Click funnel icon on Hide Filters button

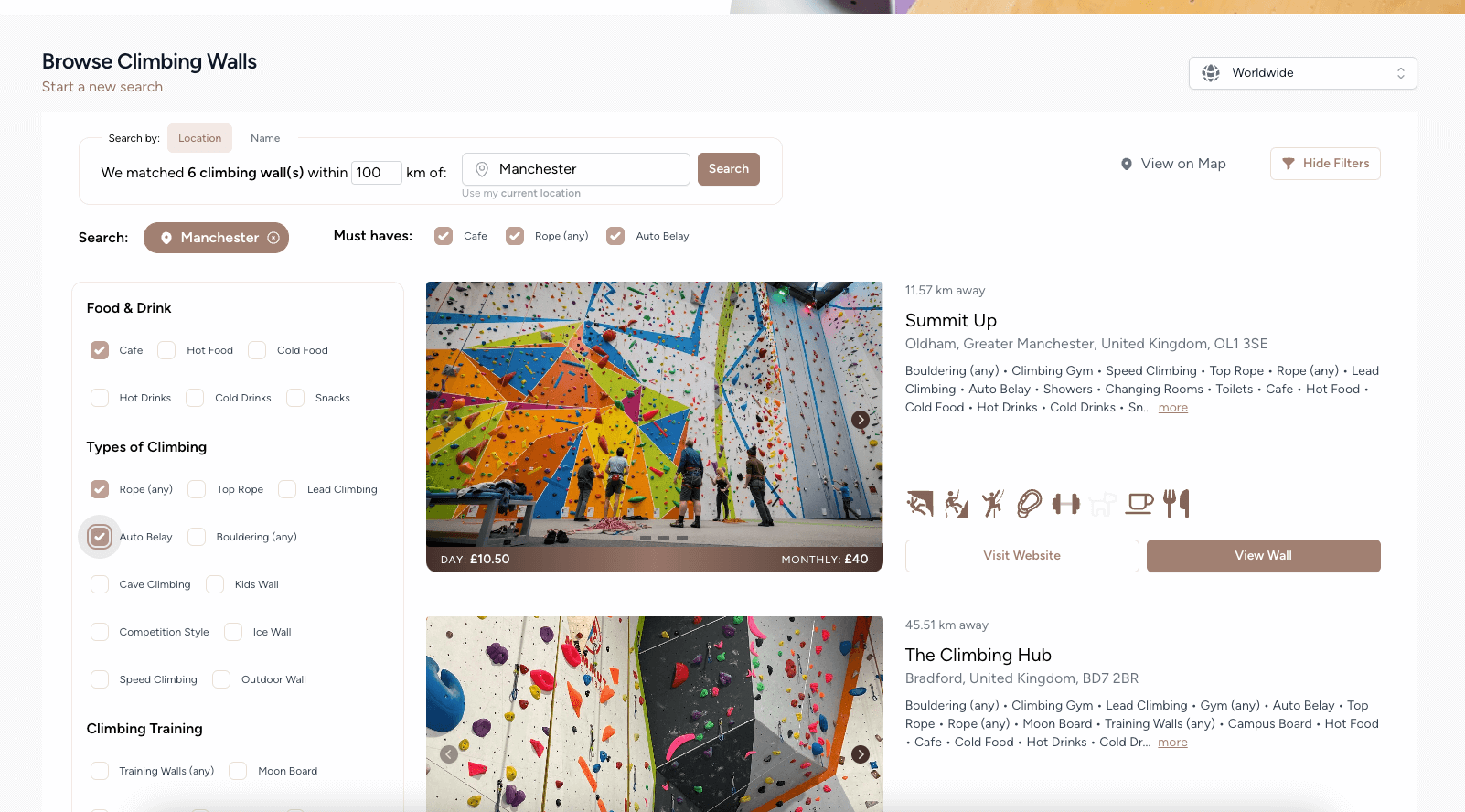1288,164
